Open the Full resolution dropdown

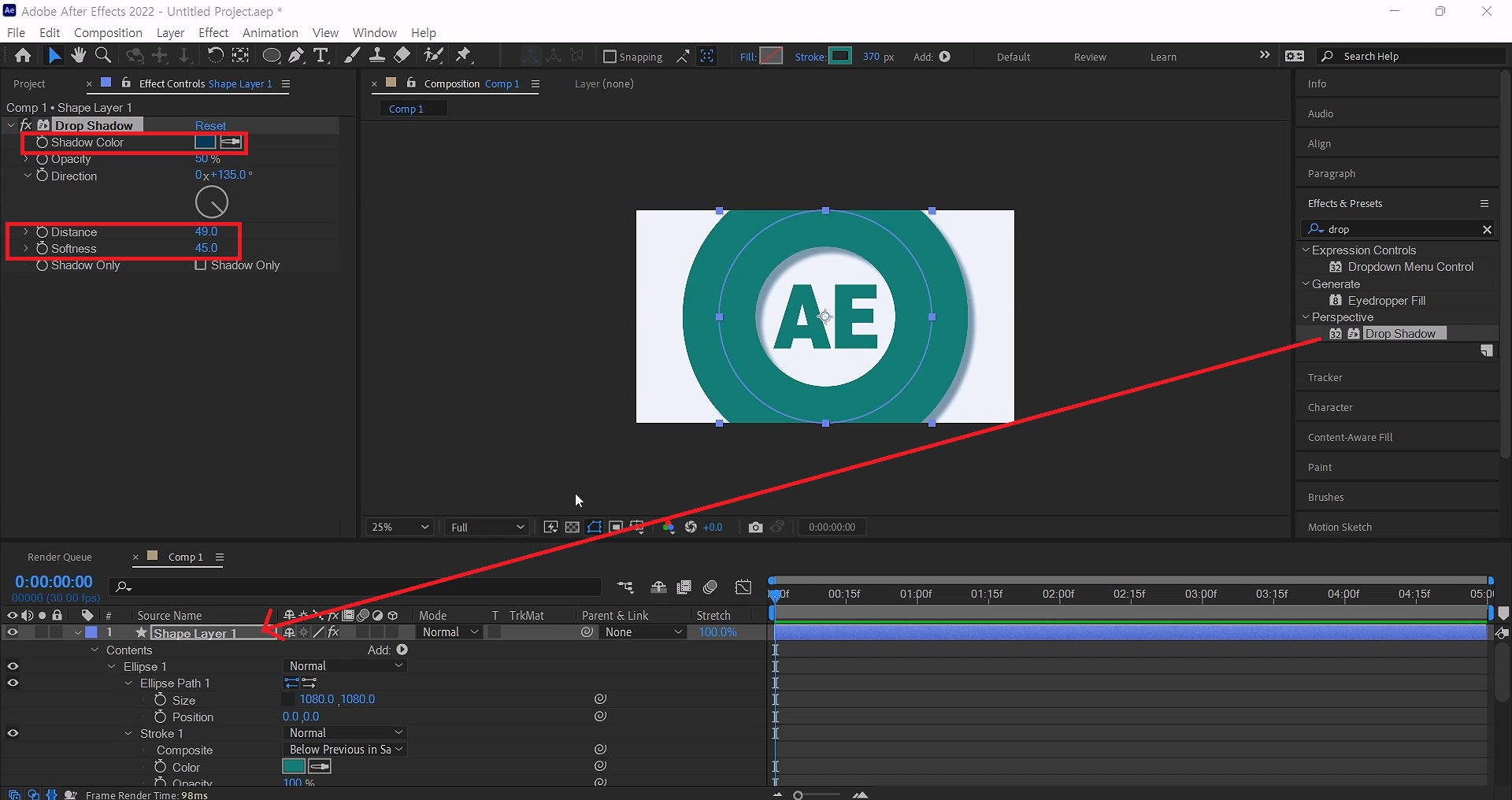pos(487,527)
